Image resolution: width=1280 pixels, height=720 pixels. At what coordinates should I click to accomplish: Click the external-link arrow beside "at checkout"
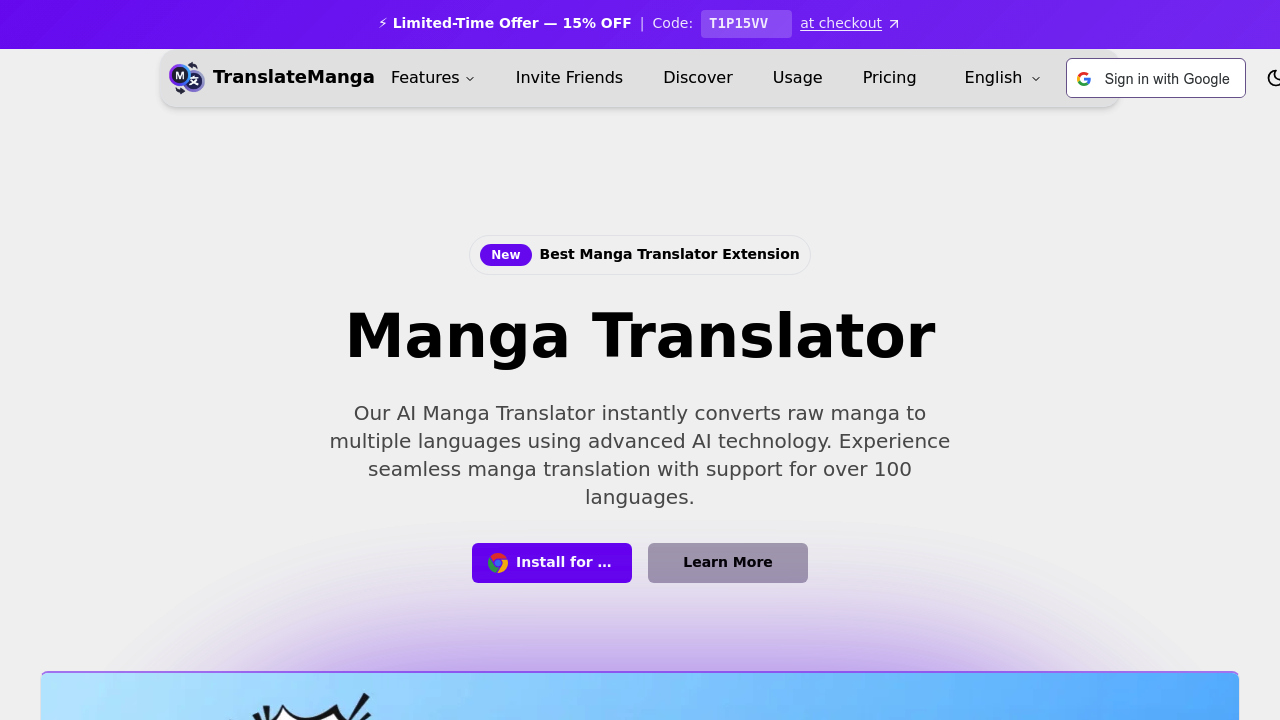point(893,23)
